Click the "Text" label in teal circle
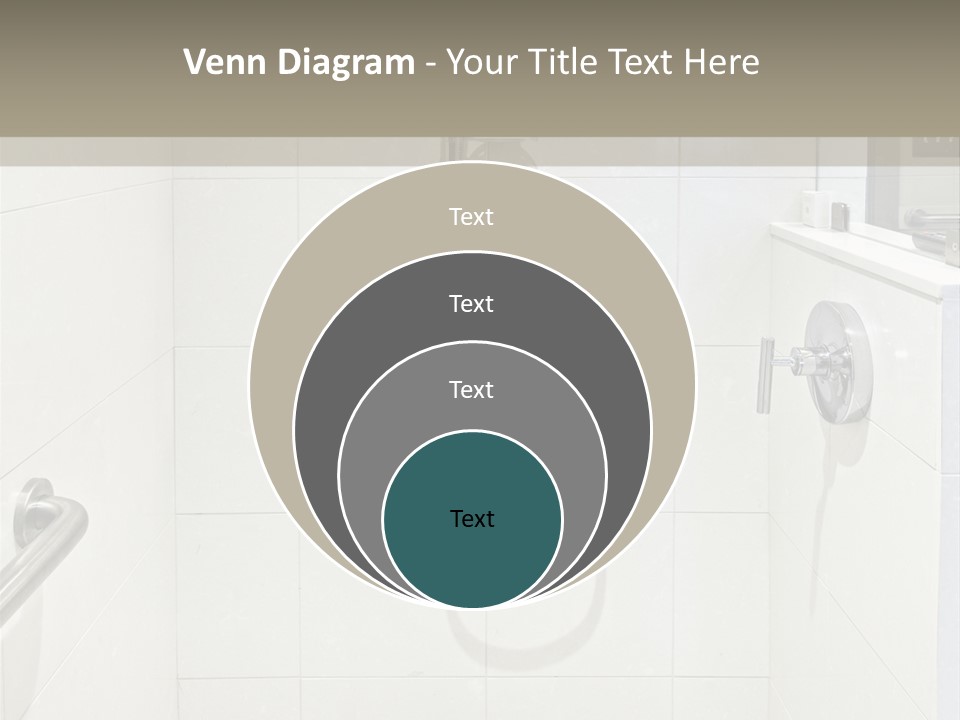Viewport: 960px width, 720px height. click(x=472, y=518)
